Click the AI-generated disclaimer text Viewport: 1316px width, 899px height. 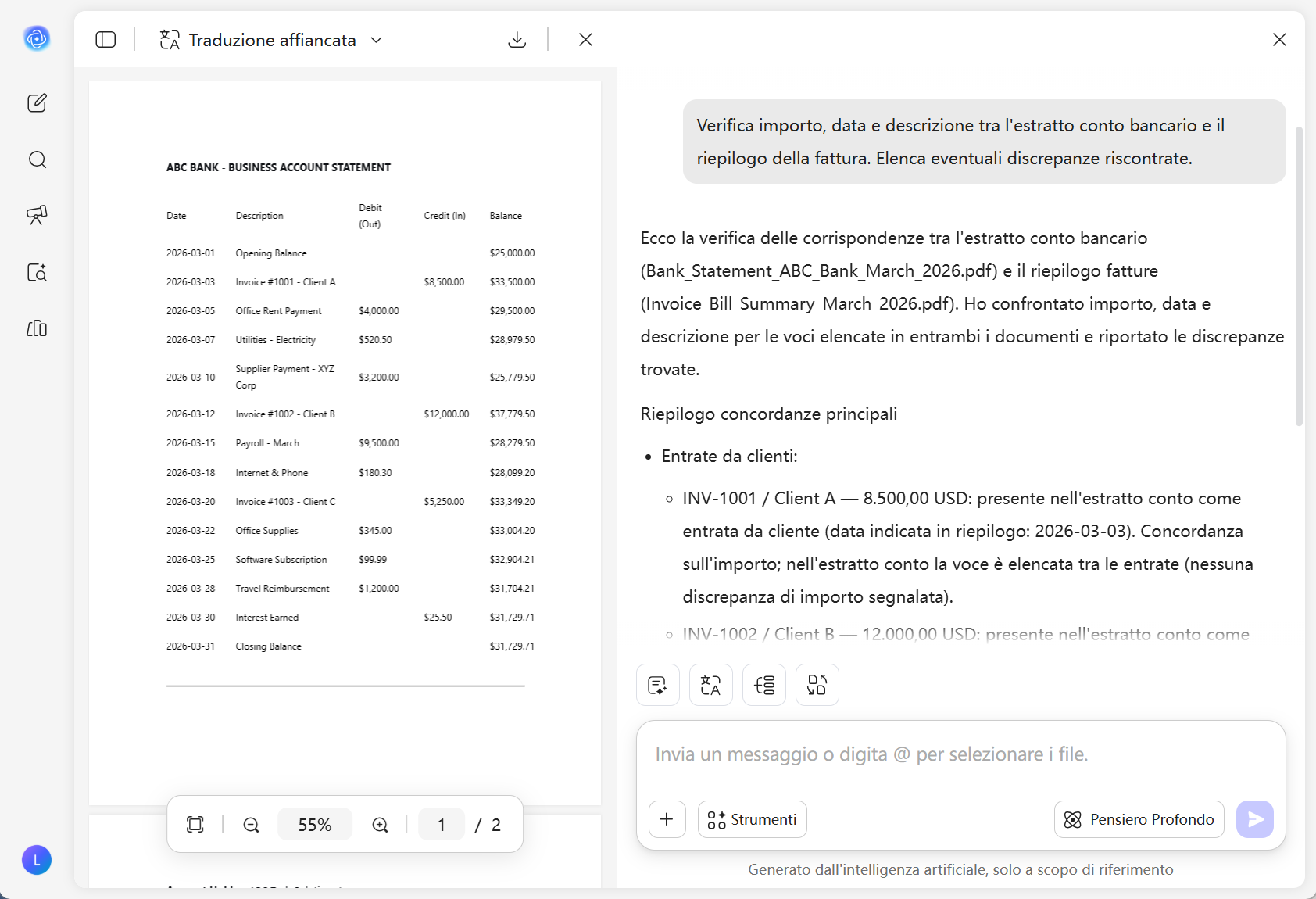tap(960, 869)
